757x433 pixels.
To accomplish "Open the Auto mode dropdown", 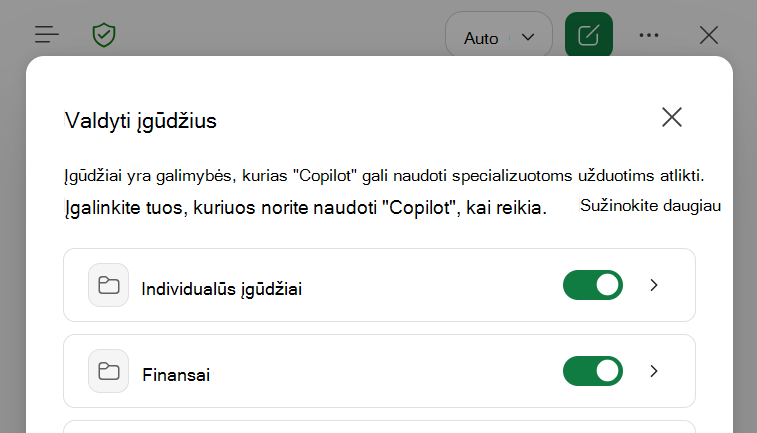I will 499,35.
